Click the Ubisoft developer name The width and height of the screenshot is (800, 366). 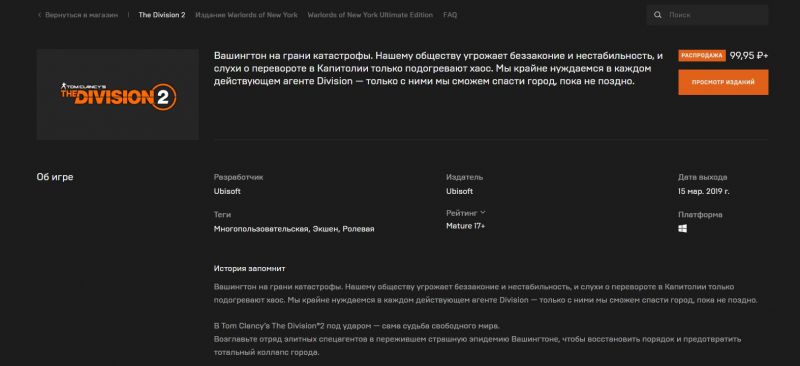coord(227,191)
